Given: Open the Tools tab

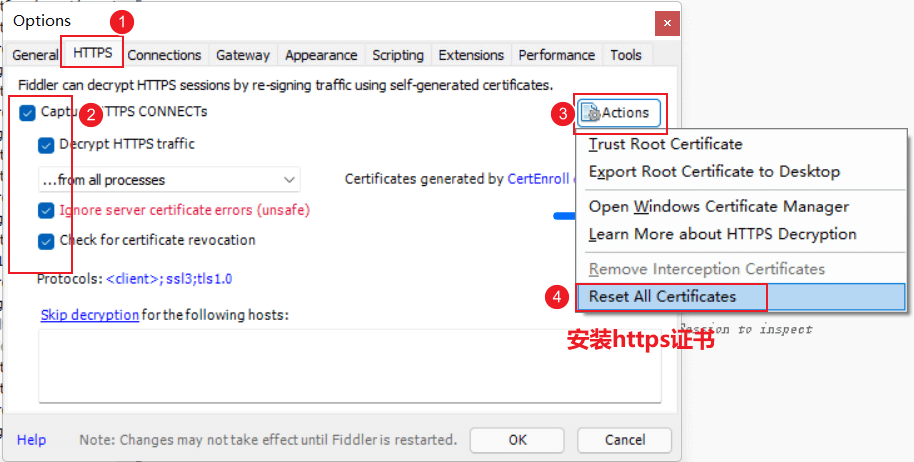Looking at the screenshot, I should click(x=626, y=55).
